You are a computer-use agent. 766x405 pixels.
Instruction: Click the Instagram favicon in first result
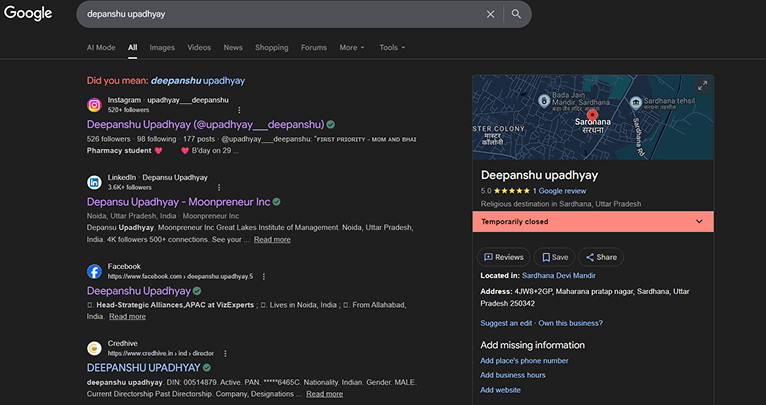[94, 105]
